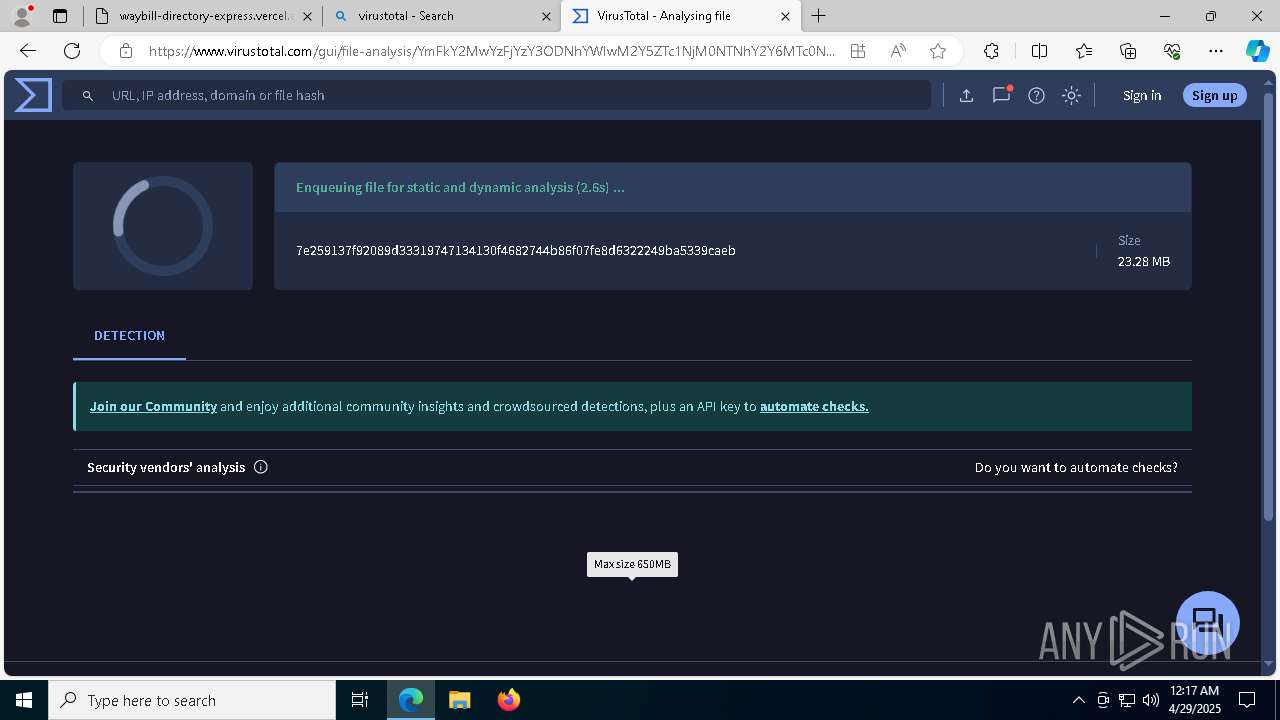Open the Windows Start menu
Viewport: 1280px width, 720px height.
24,700
